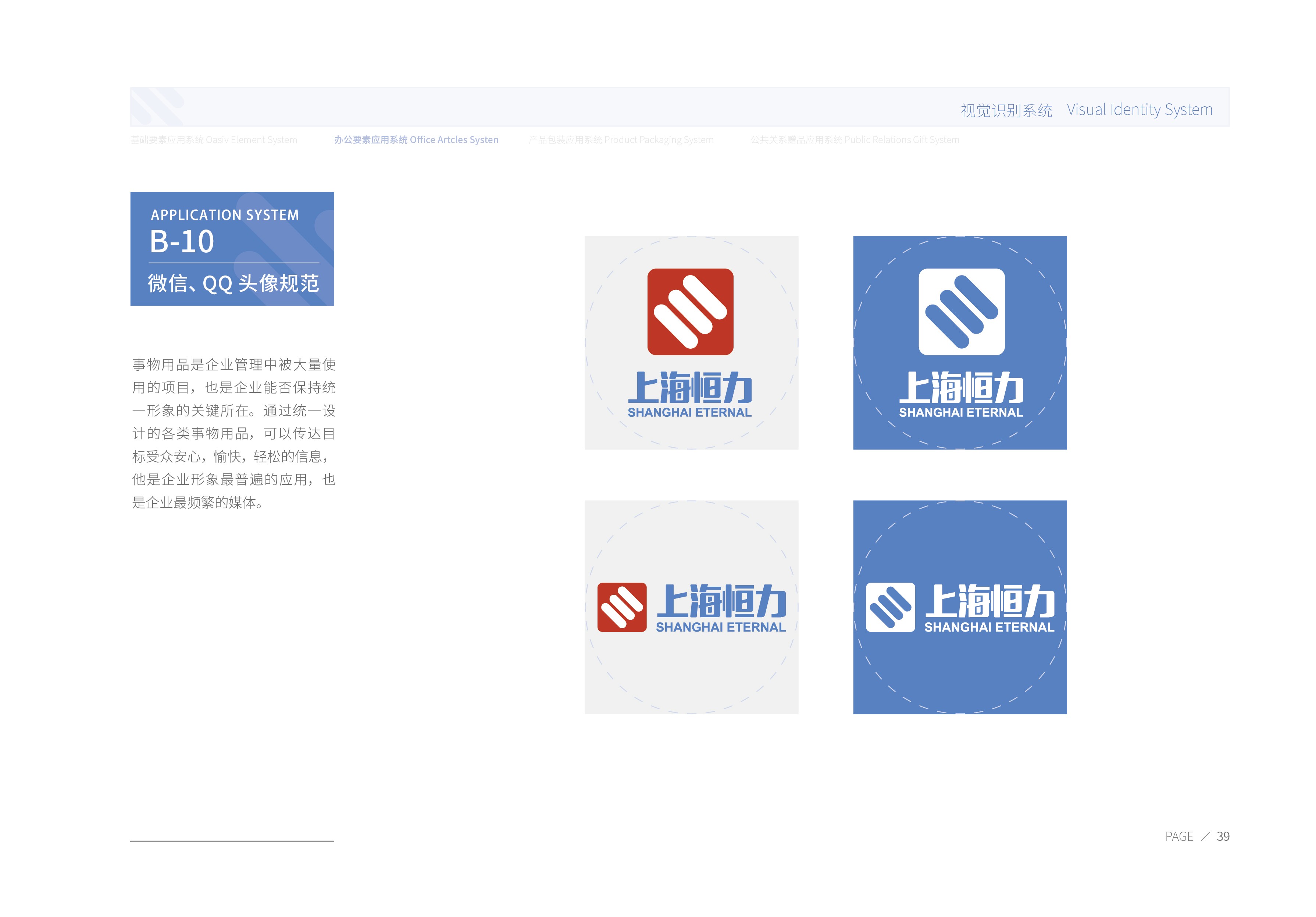Select the line 一形象的关键所在。通过统一设
Viewport: 1316px width, 917px height.
[x=234, y=410]
